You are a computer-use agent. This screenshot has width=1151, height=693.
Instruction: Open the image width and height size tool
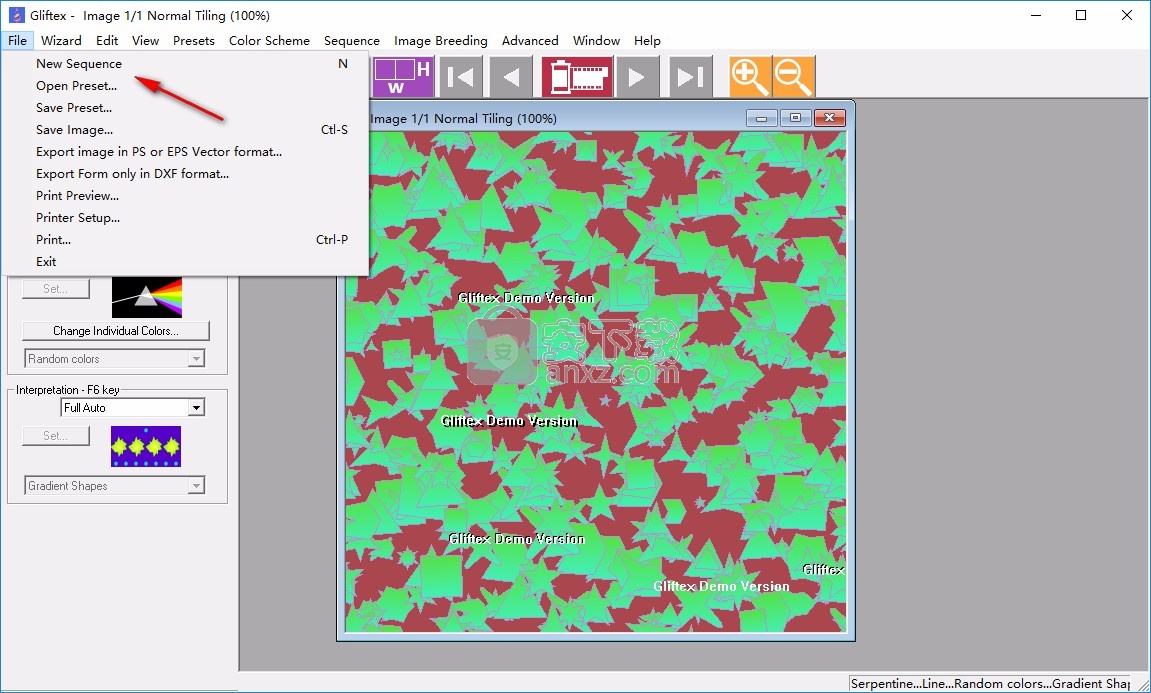(x=403, y=76)
